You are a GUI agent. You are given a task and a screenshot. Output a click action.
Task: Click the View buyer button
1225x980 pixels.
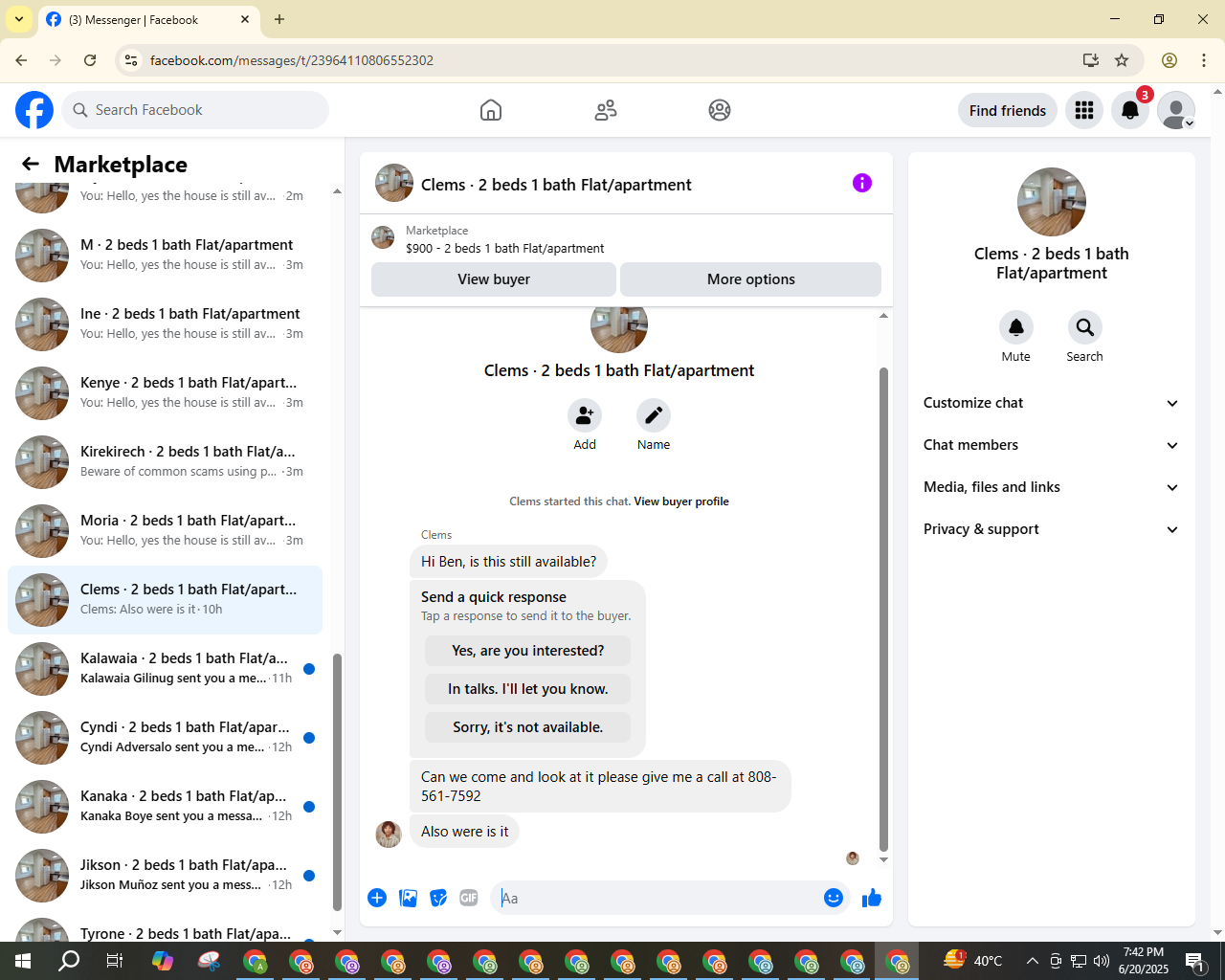click(494, 279)
